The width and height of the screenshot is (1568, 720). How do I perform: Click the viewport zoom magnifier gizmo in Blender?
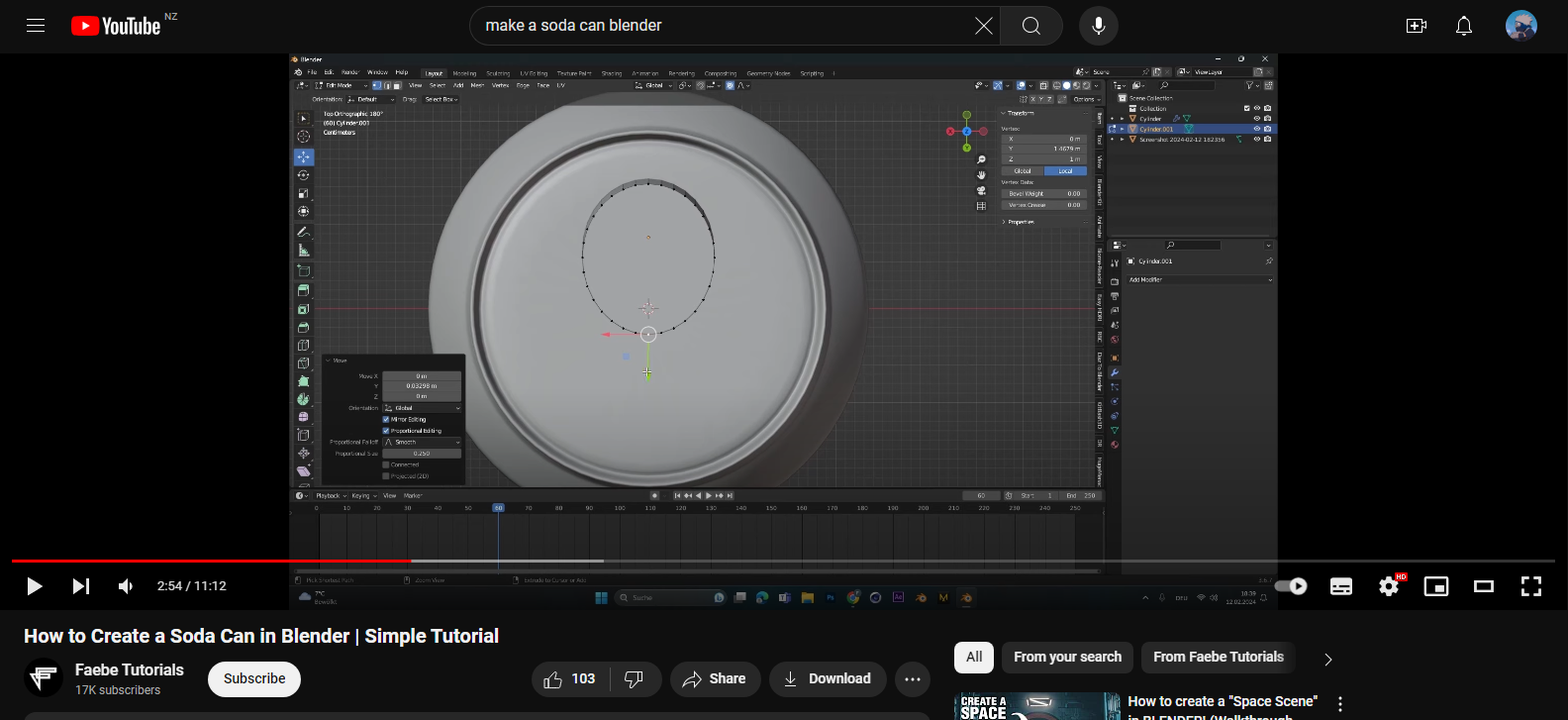click(x=981, y=159)
